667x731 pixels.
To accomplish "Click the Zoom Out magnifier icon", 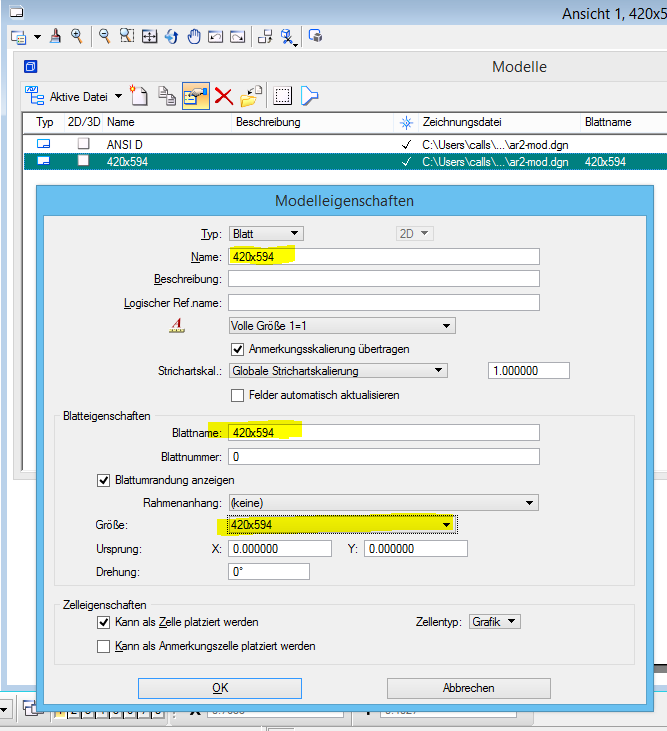I will click(103, 37).
